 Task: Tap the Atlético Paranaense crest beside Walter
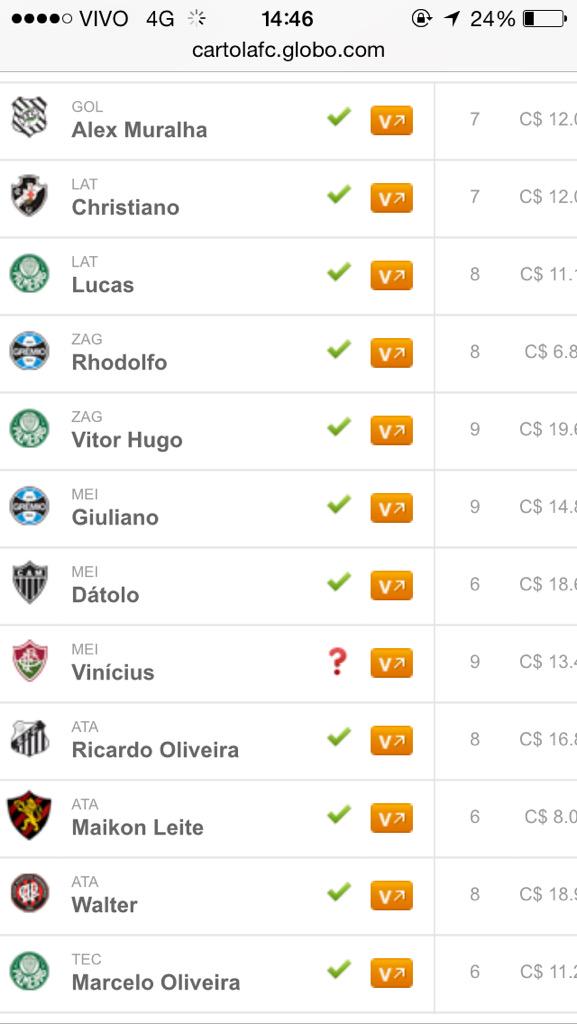[x=30, y=893]
